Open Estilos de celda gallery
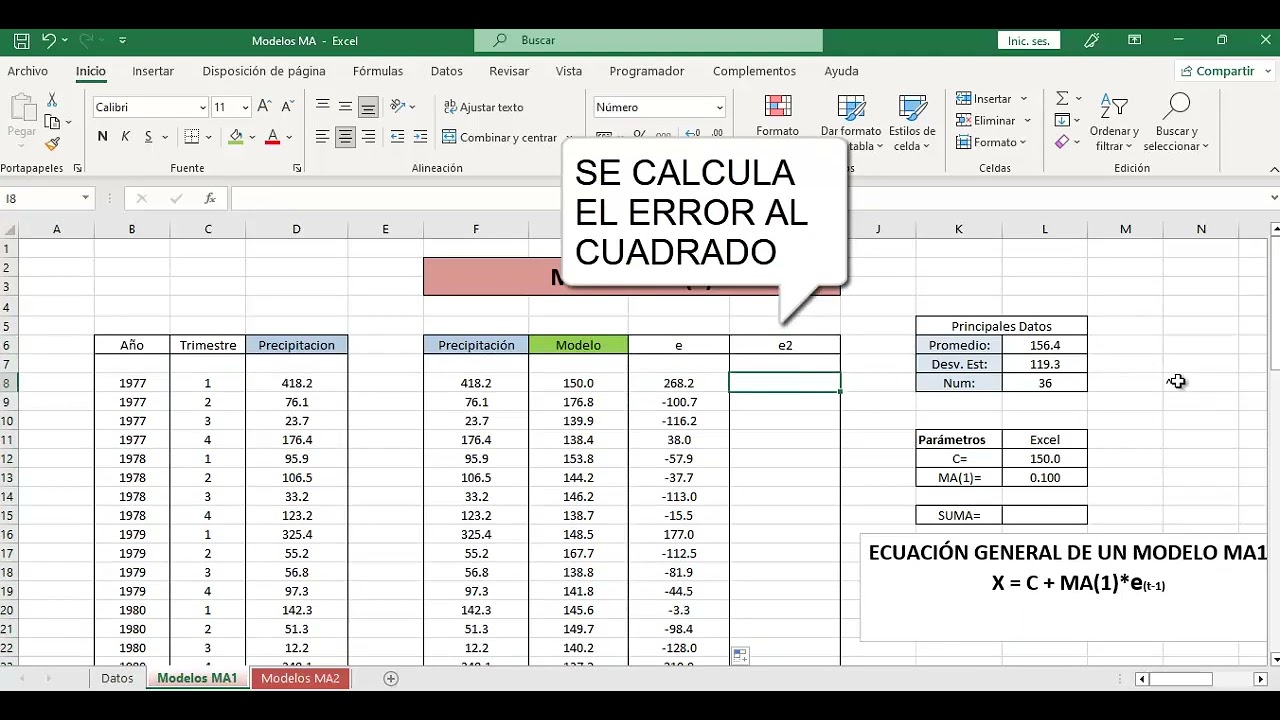Viewport: 1280px width, 720px height. tap(912, 124)
